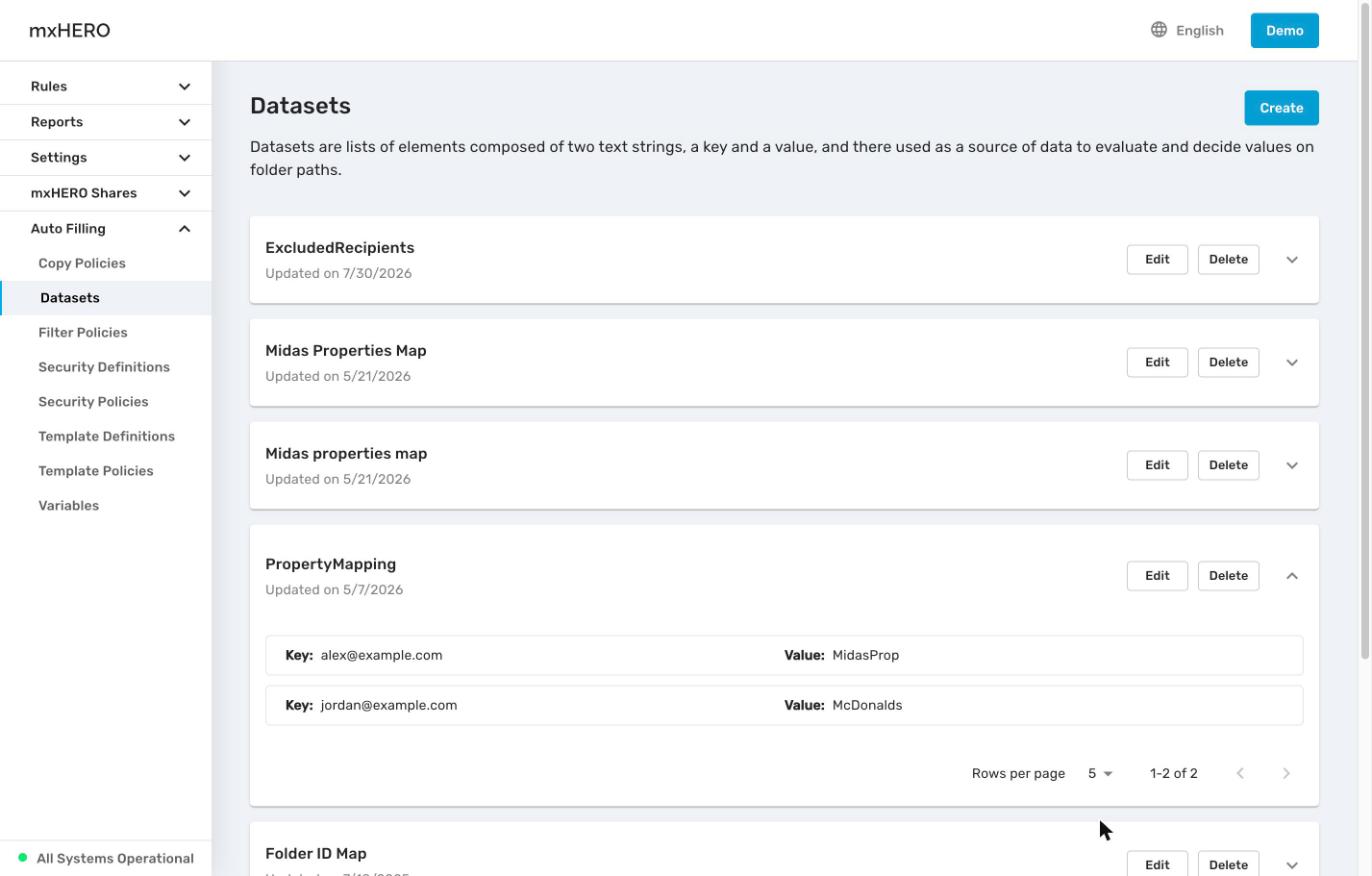Go to next page of PropertyMapping rows
This screenshot has height=876, width=1372.
pos(1286,773)
